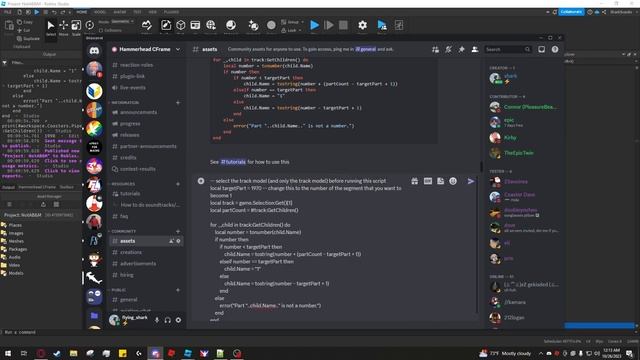This screenshot has height=360, width=640.
Task: Open the Part cube tool in Studio
Action: 180,25
